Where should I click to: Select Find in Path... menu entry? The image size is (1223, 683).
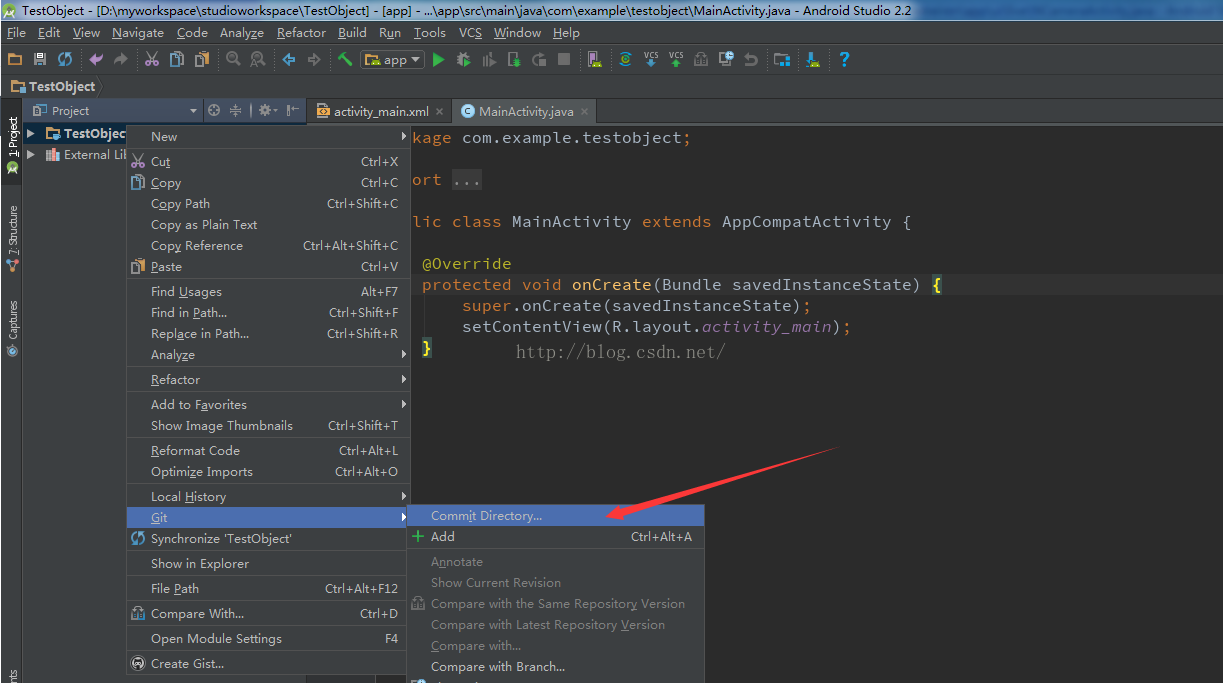pyautogui.click(x=266, y=313)
